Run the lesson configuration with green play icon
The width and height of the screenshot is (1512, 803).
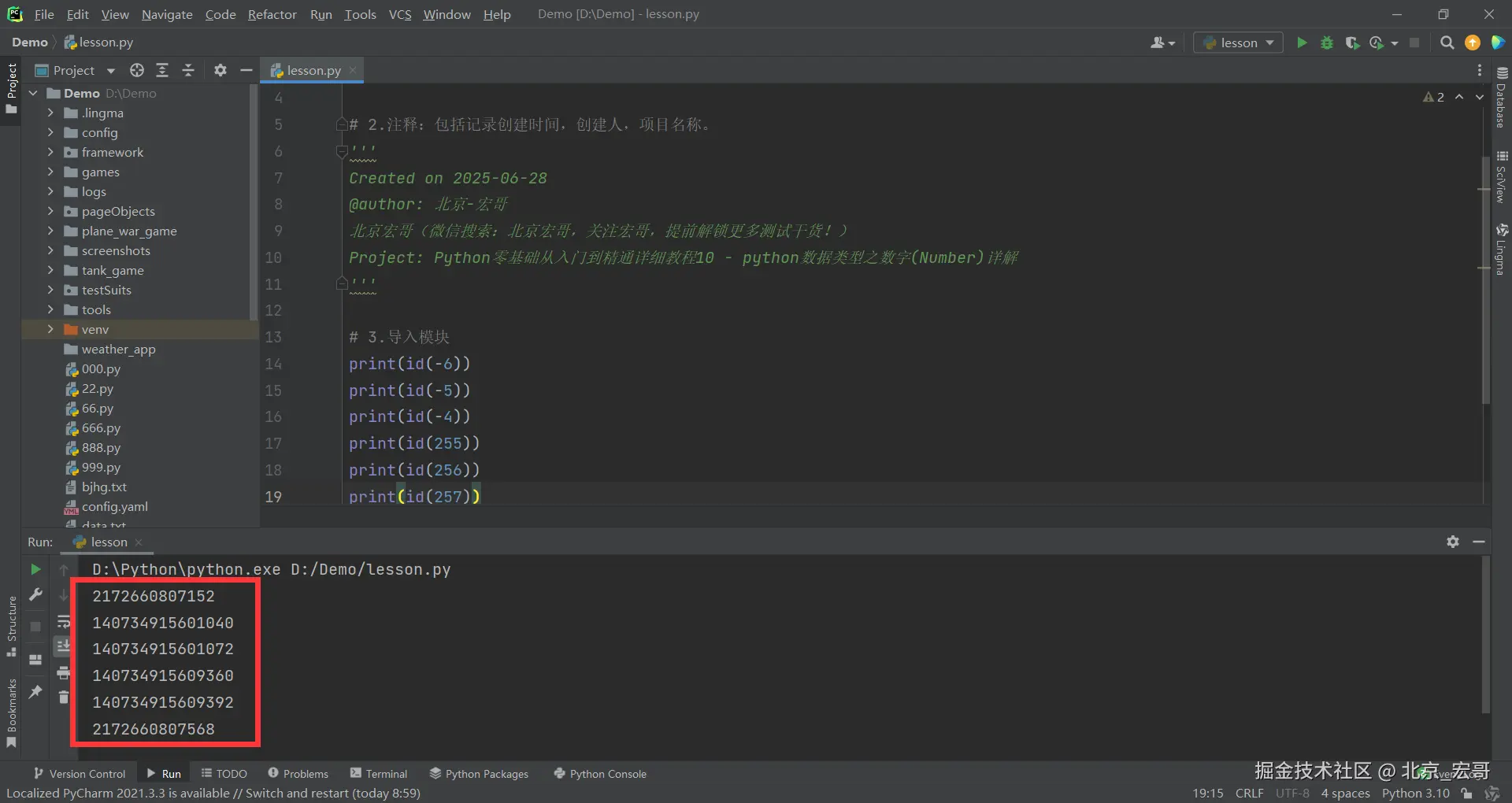point(1302,43)
